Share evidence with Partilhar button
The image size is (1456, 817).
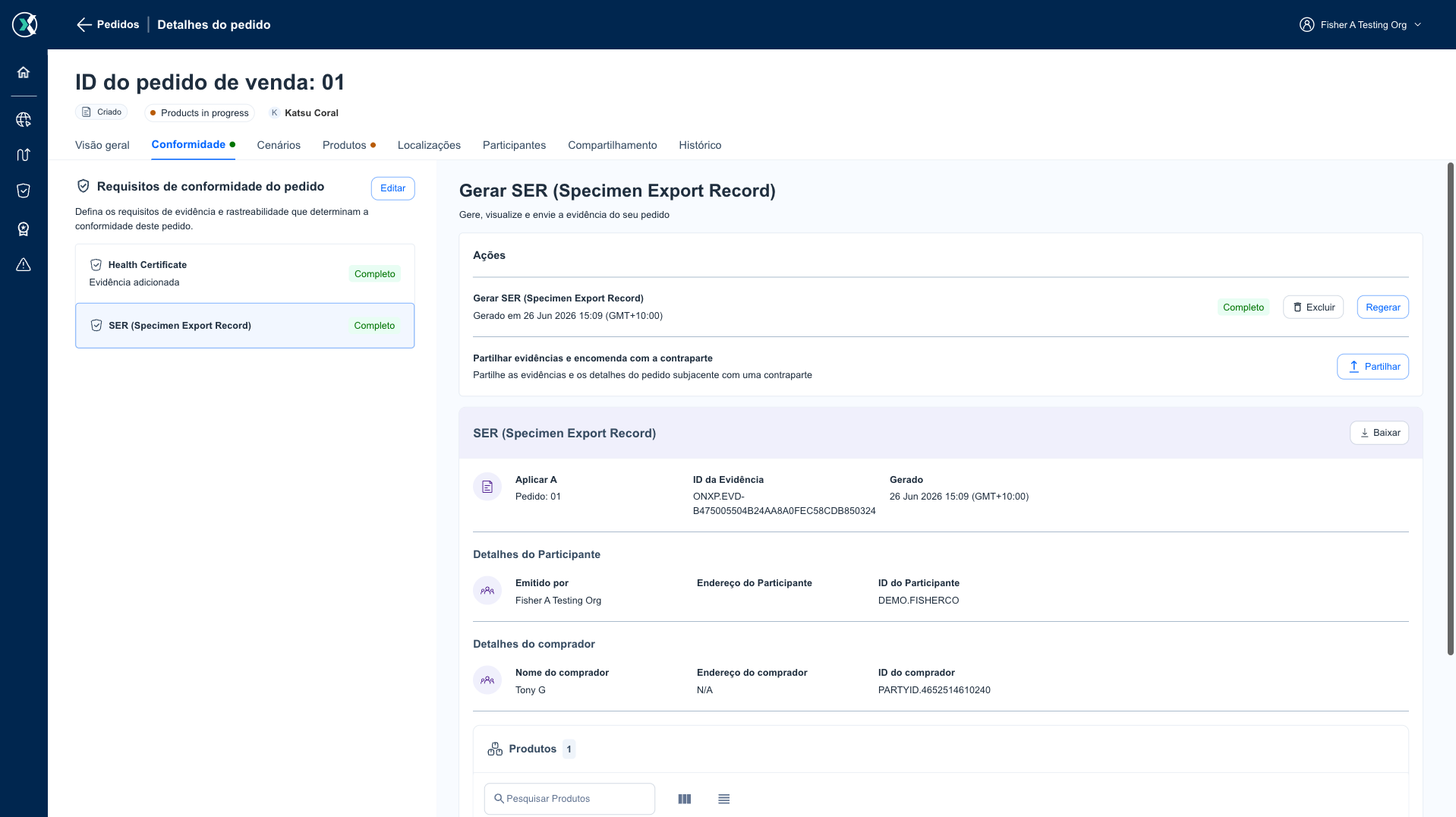point(1372,366)
